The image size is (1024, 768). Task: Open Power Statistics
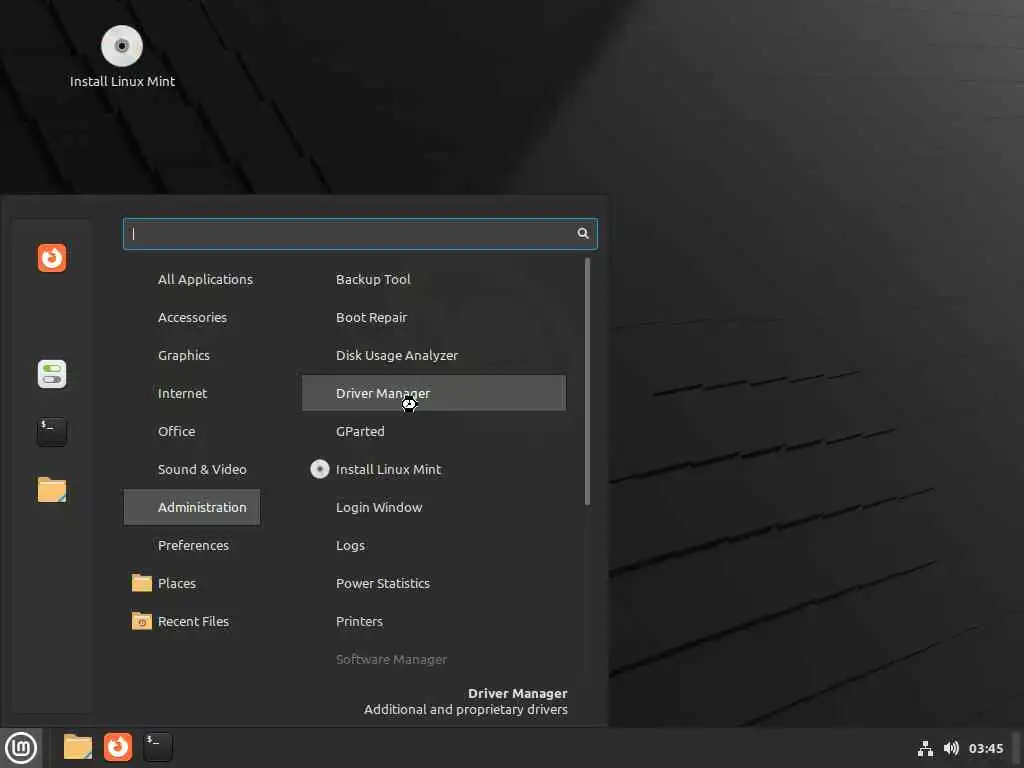(x=434, y=583)
